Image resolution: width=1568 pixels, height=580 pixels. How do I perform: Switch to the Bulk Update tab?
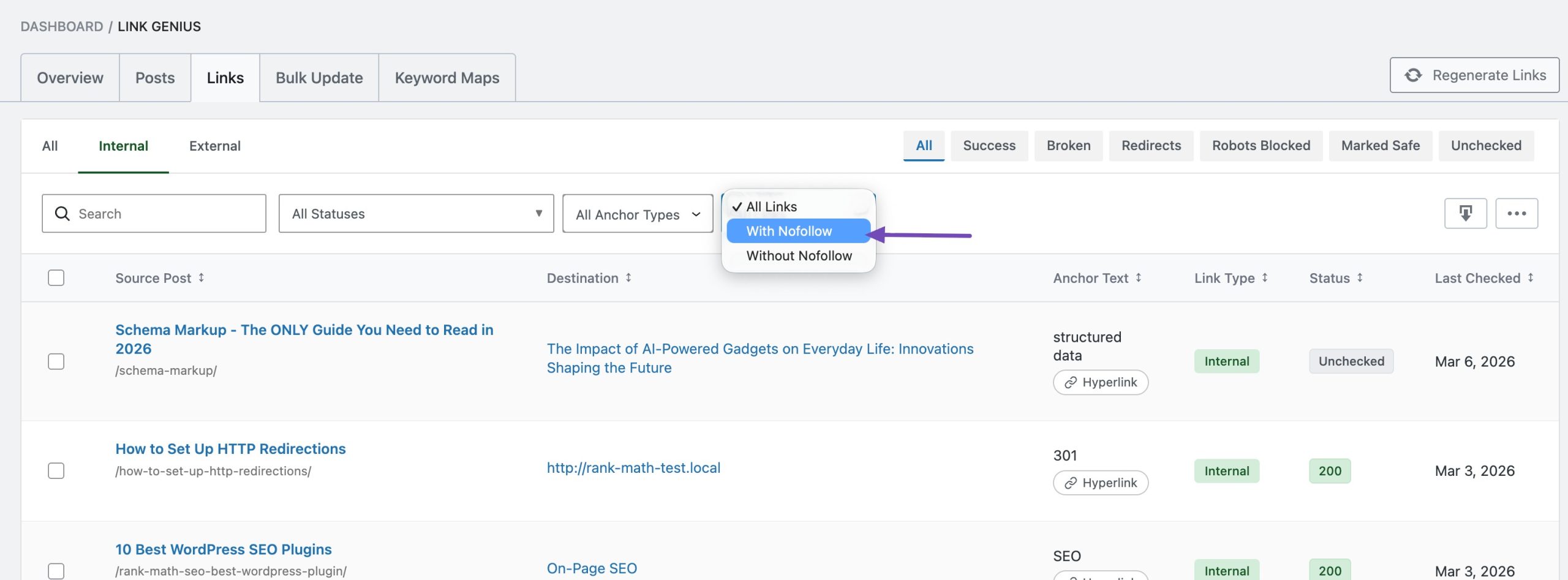(319, 78)
